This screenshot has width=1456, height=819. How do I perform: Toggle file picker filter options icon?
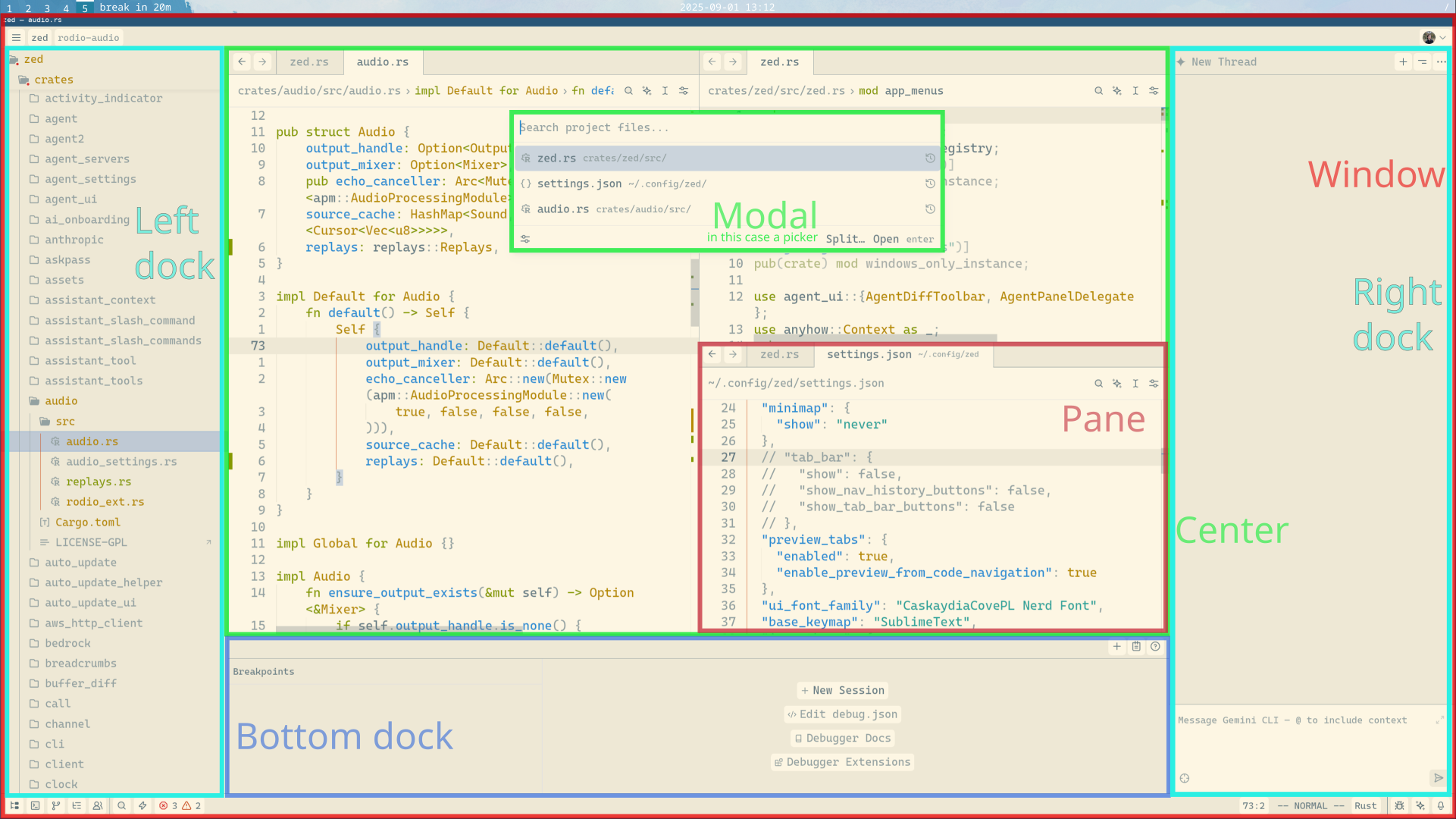[x=525, y=239]
